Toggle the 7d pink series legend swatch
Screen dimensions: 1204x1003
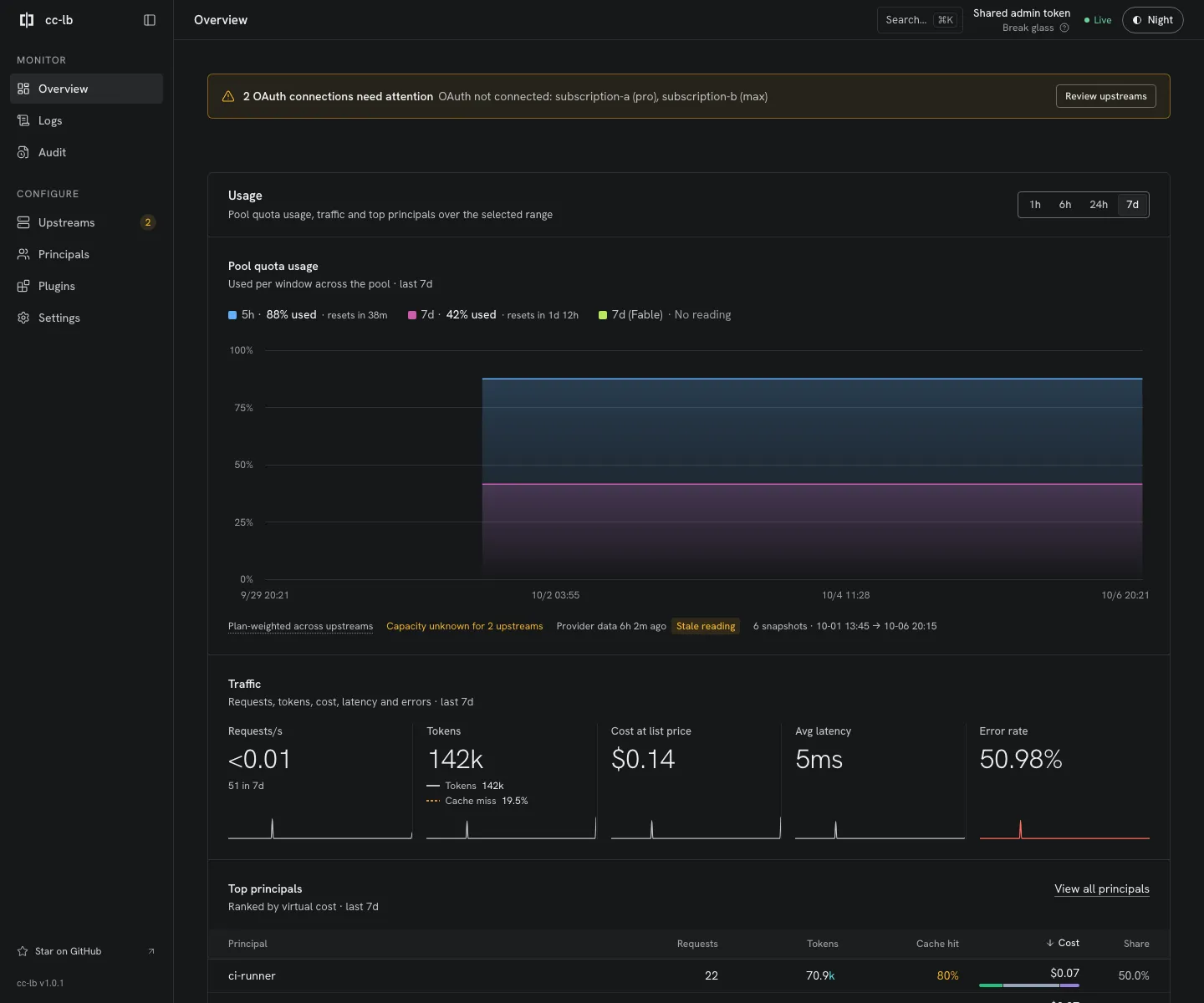pos(412,315)
